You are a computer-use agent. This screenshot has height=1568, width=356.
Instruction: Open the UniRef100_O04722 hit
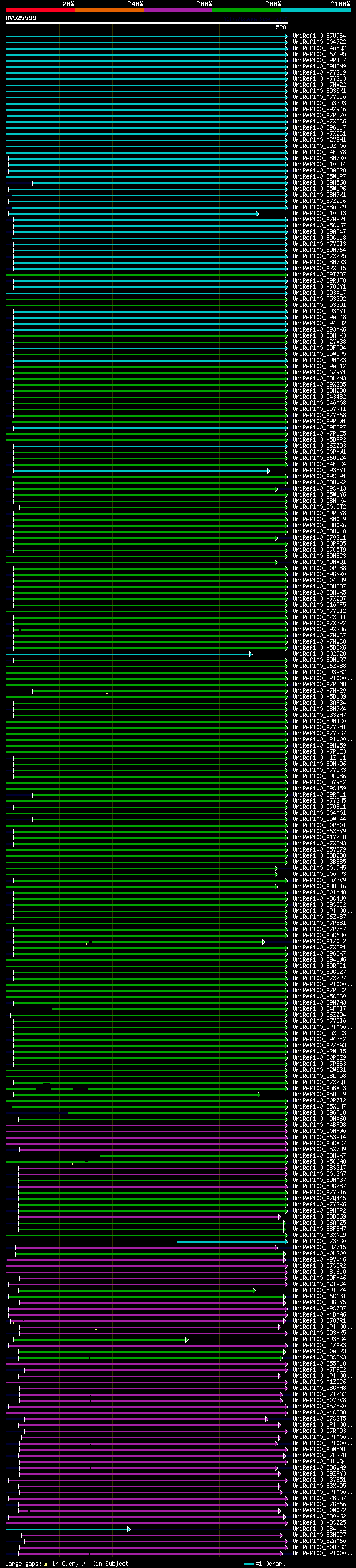tap(319, 42)
